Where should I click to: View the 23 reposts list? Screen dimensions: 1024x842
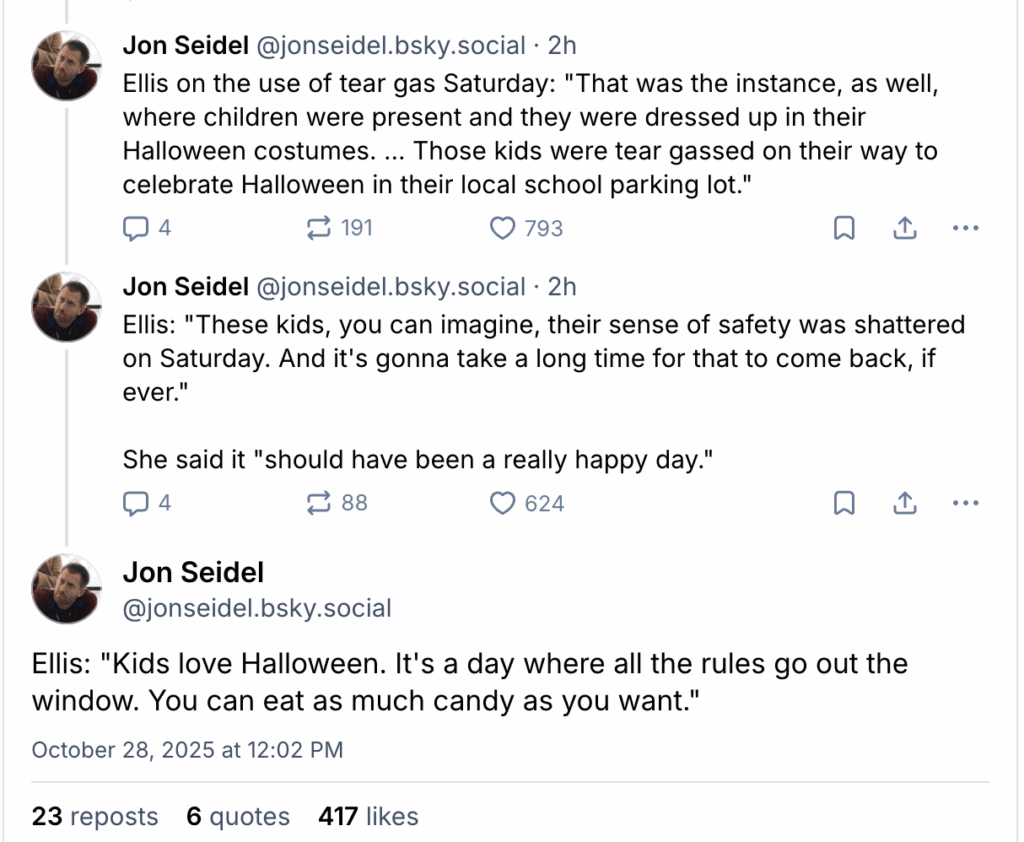pyautogui.click(x=95, y=816)
